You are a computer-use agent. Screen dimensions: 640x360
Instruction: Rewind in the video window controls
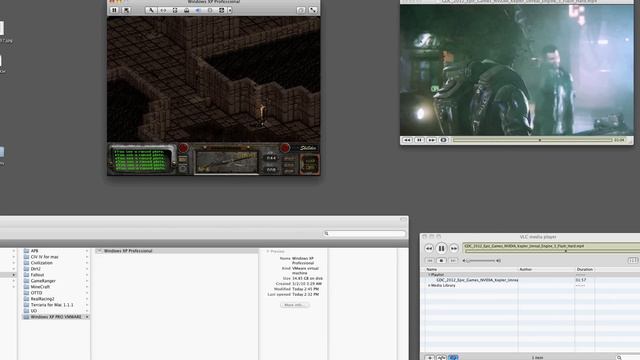[407, 140]
